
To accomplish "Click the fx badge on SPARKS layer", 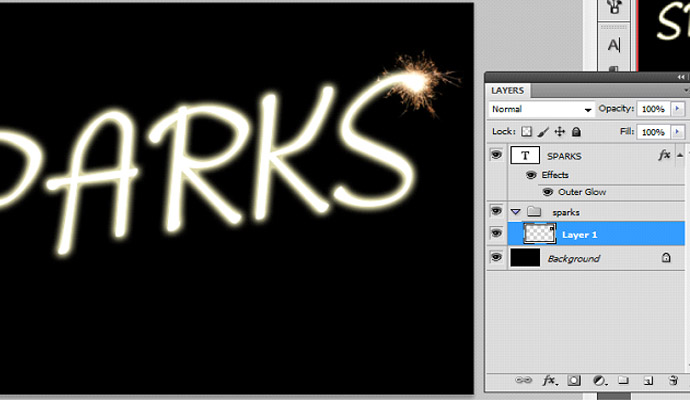I will (664, 155).
